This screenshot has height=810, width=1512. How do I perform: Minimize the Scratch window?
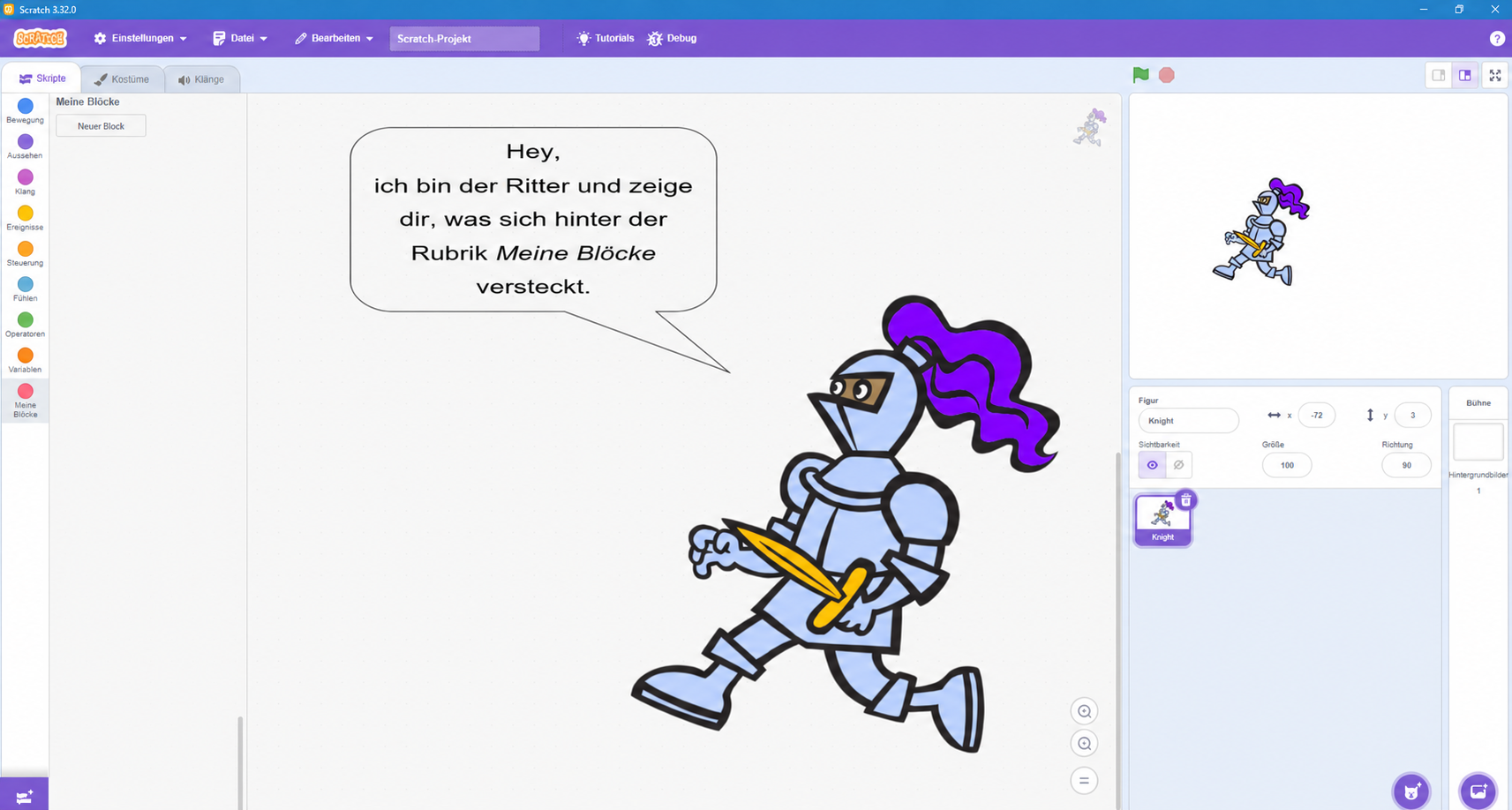point(1423,9)
